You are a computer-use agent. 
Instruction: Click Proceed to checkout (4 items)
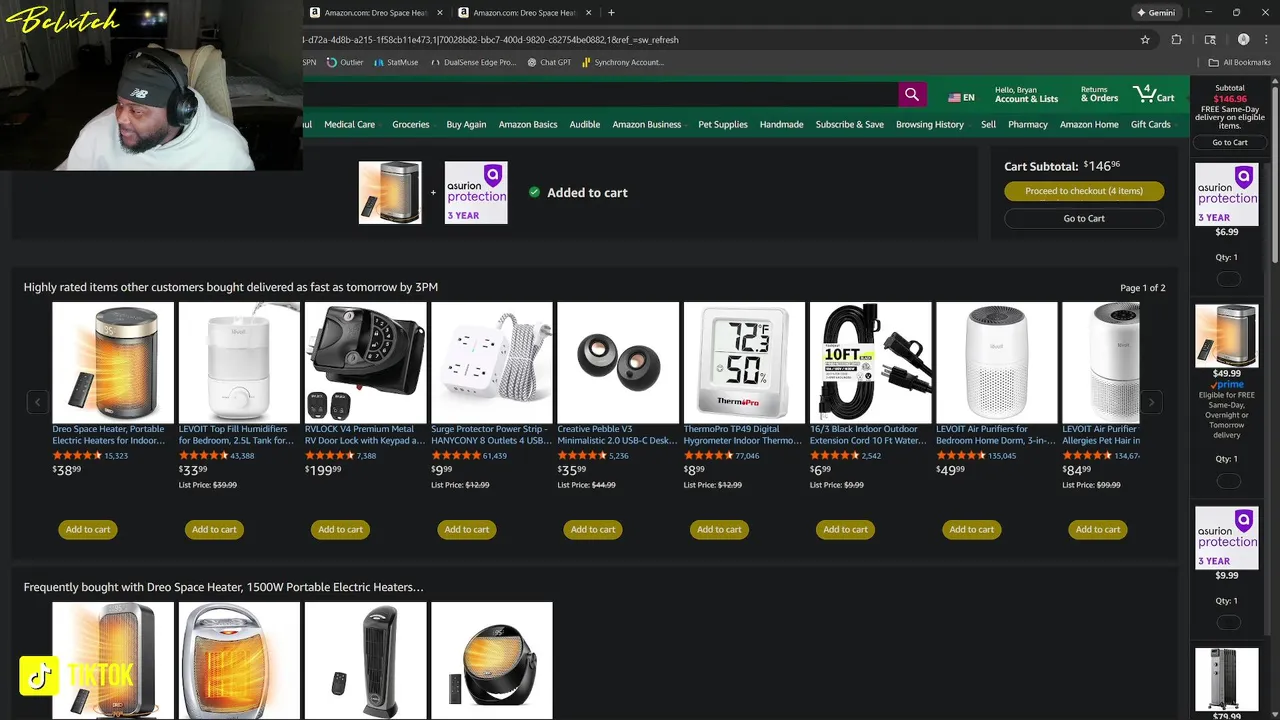1084,191
